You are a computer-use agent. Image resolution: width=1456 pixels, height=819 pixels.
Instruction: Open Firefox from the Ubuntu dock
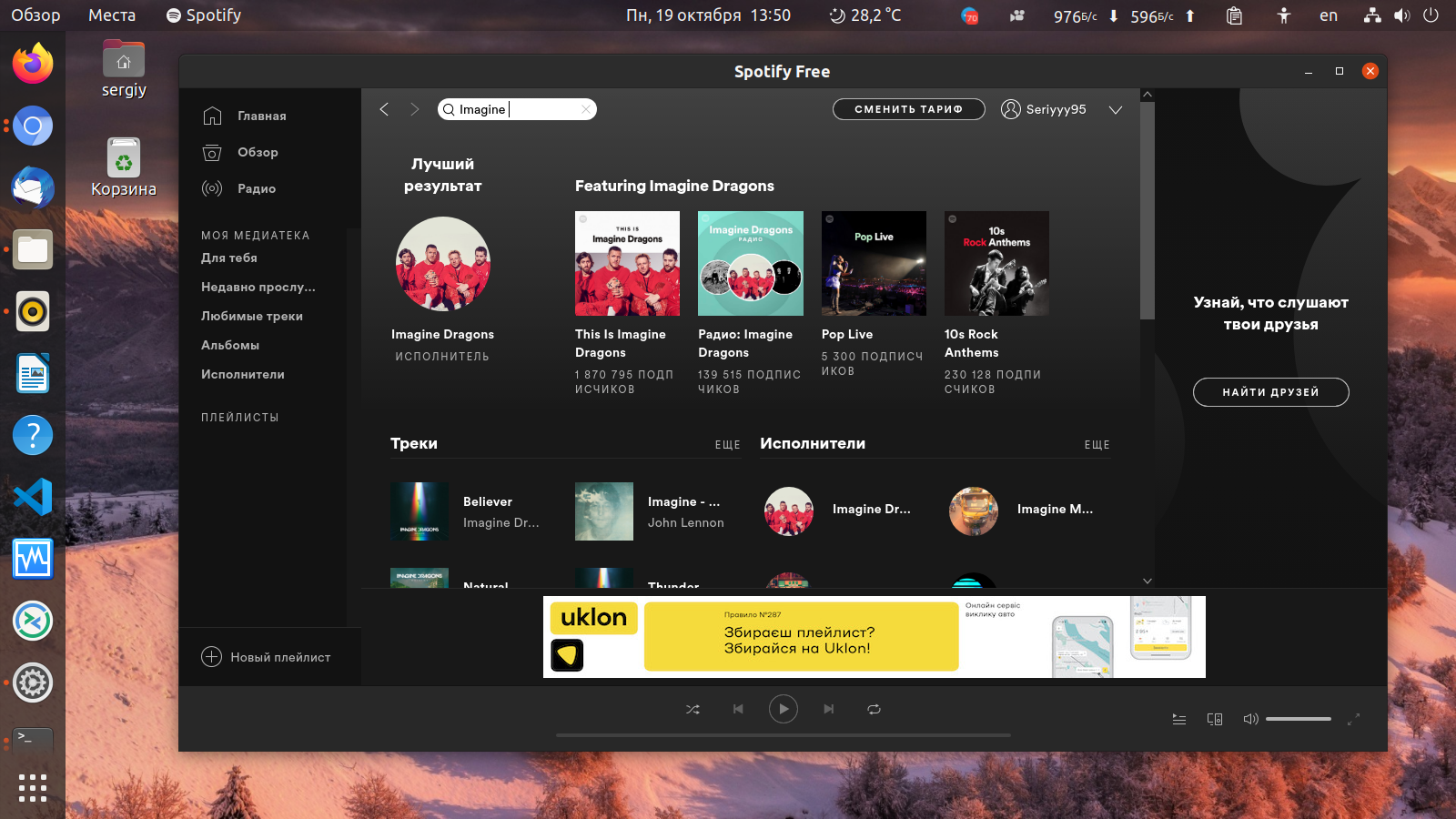pos(33,64)
